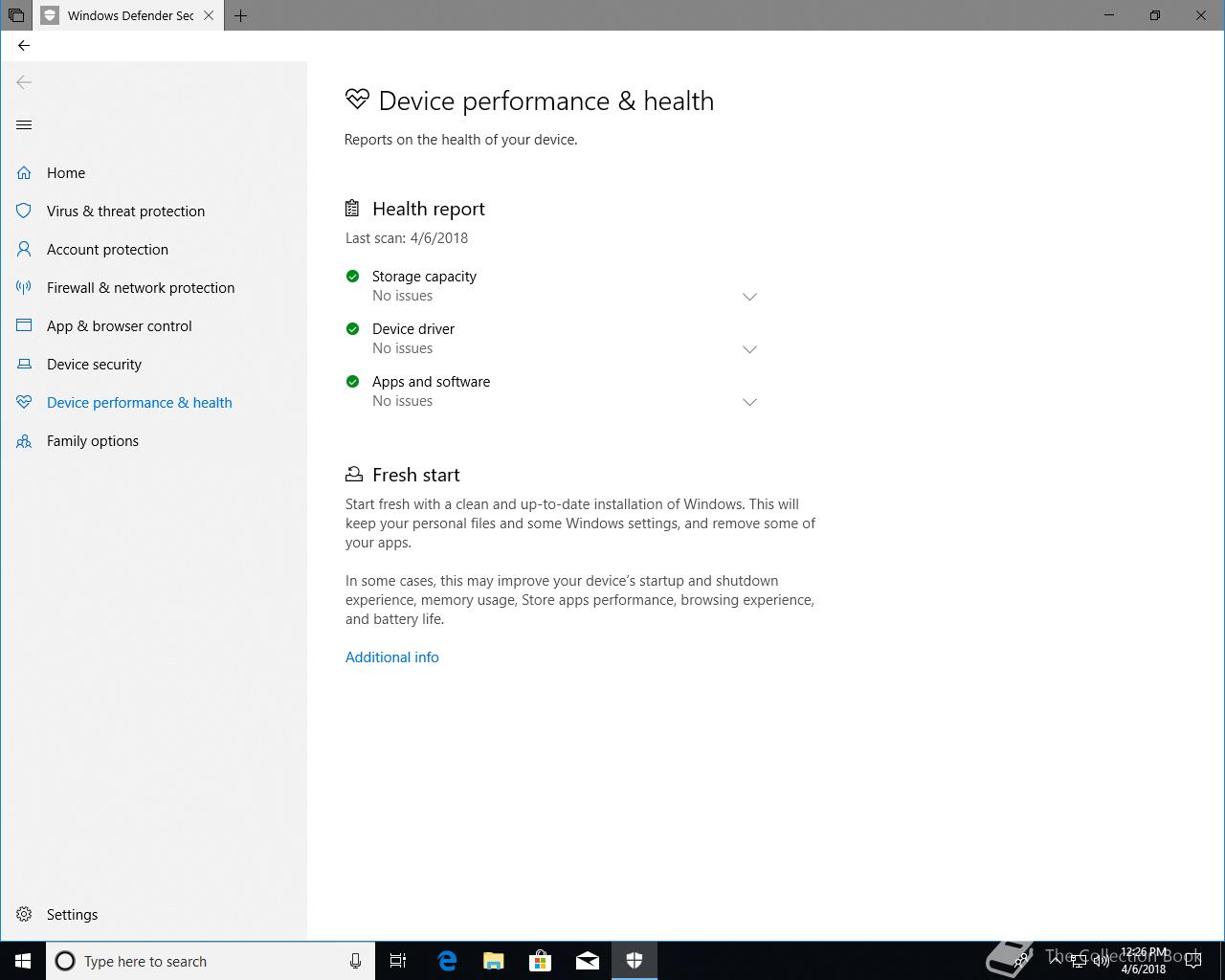
Task: Click the Apps and software row label
Action: pos(431,382)
